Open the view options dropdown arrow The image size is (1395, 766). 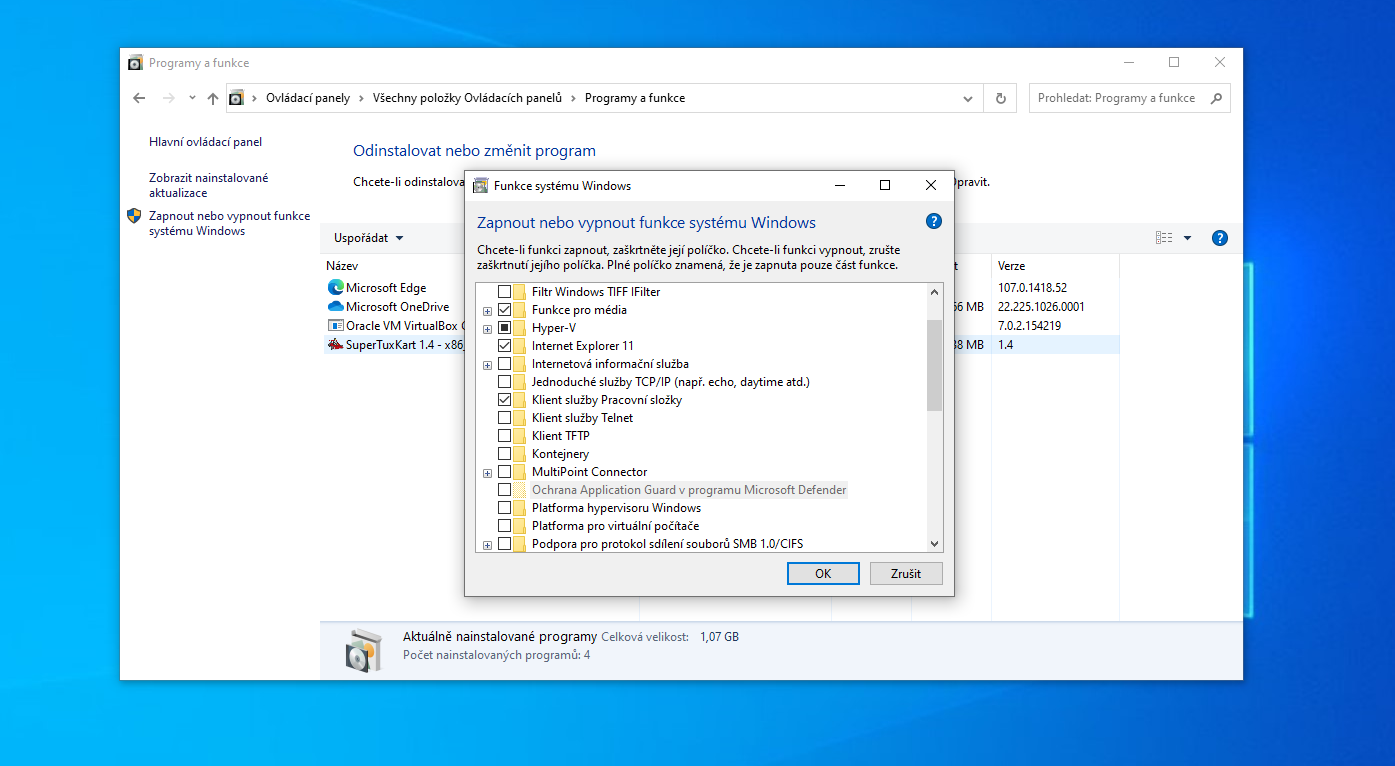(1187, 238)
